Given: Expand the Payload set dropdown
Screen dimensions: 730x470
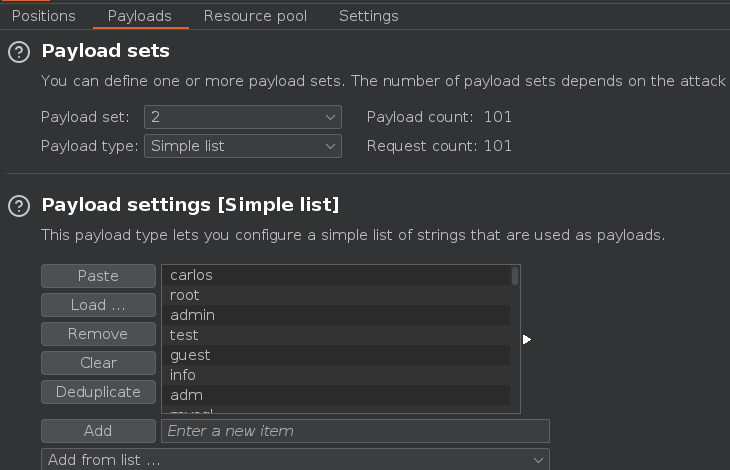Looking at the screenshot, I should [243, 117].
